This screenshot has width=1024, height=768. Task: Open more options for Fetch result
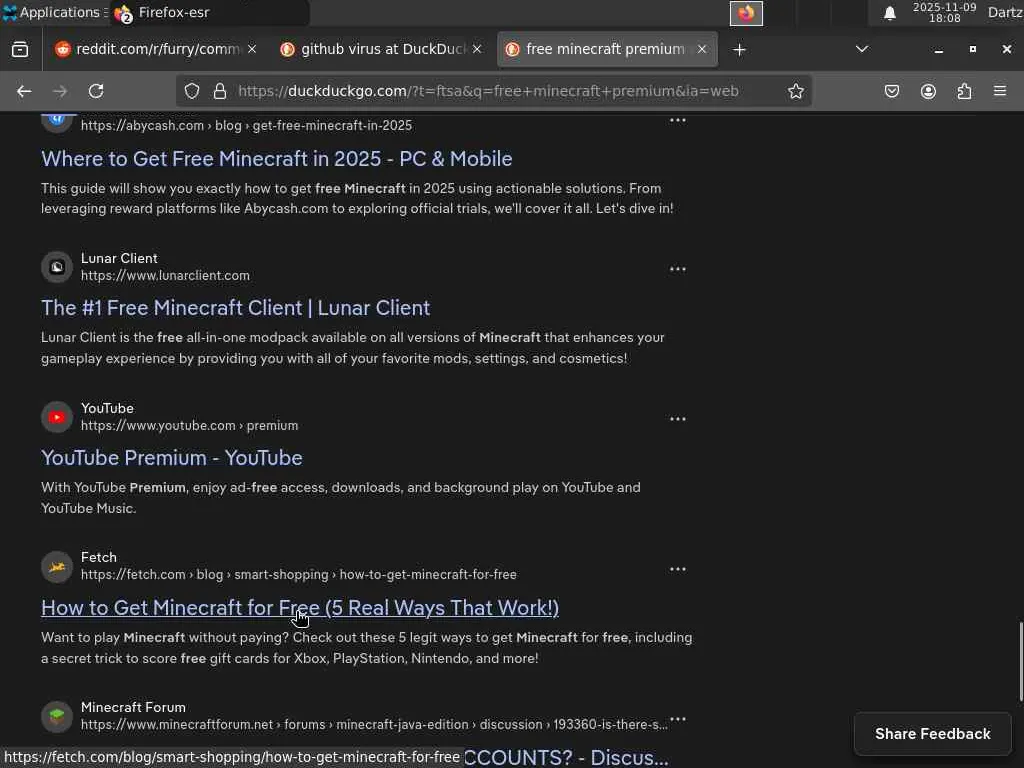tap(677, 569)
